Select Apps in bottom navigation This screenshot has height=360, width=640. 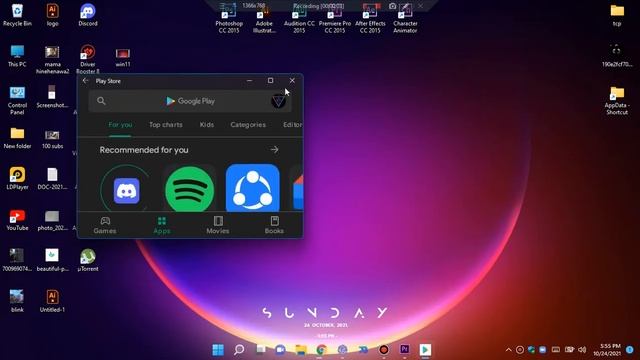tap(162, 225)
